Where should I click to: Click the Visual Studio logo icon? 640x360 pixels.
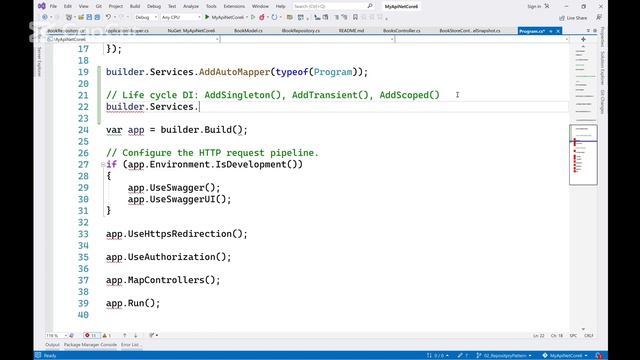[42, 6]
